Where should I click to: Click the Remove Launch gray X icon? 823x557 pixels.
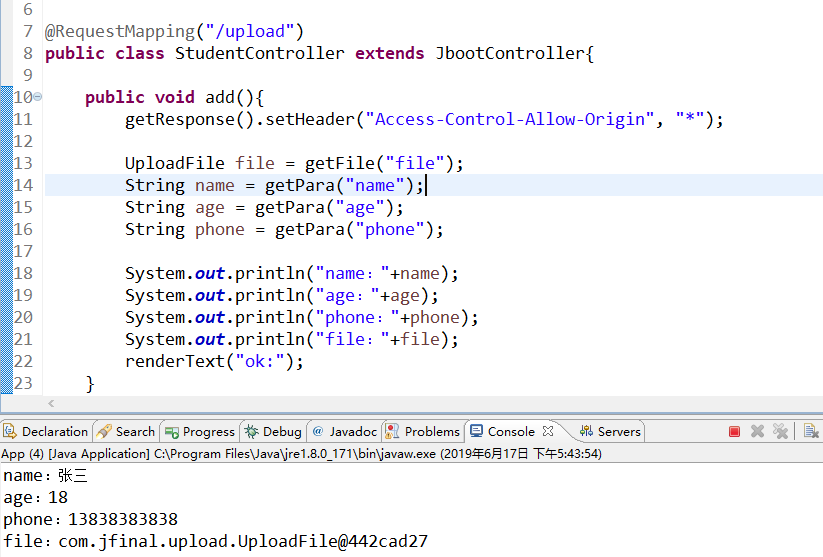tap(757, 432)
